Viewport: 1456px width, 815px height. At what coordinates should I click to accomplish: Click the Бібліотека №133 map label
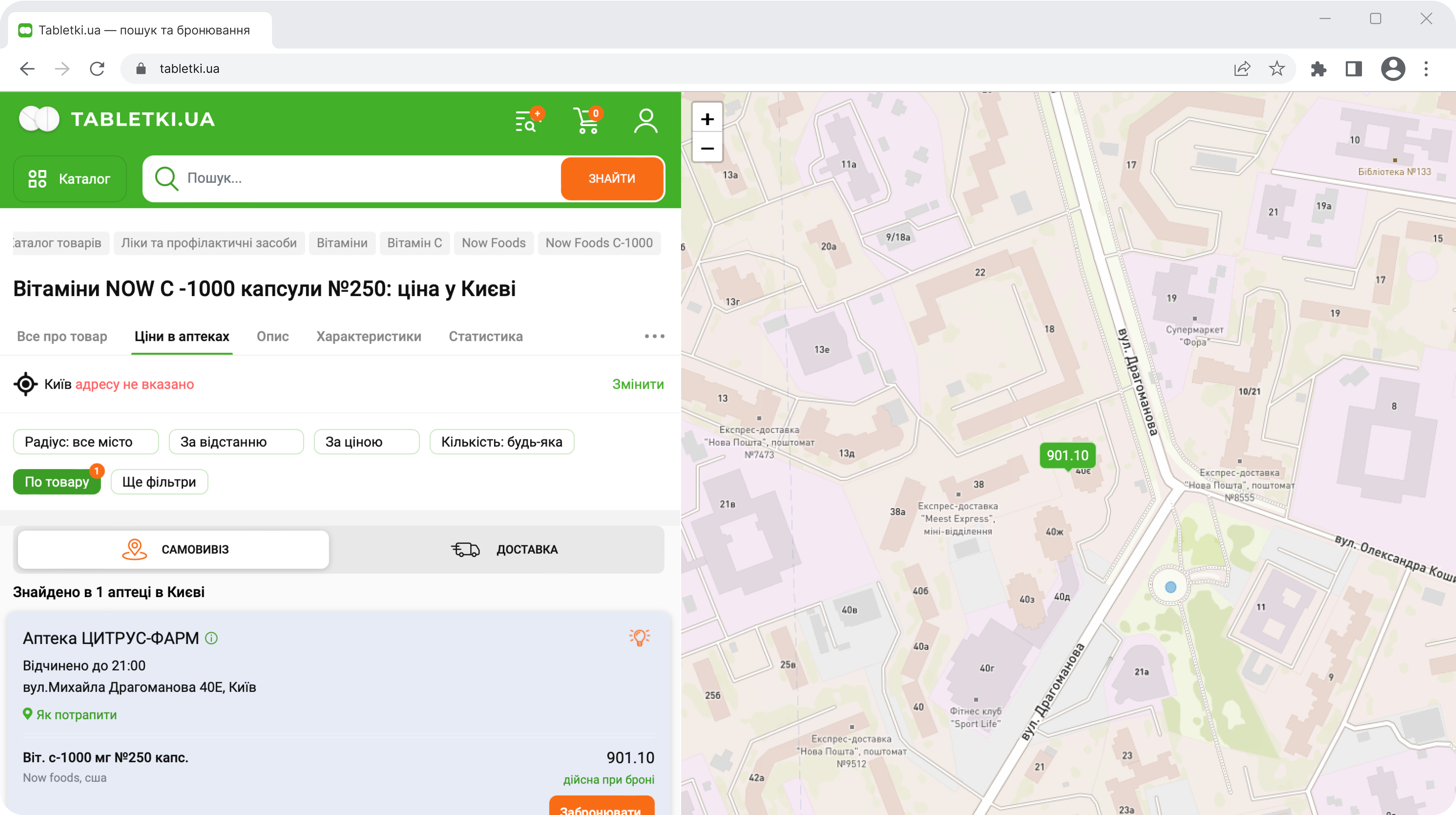(1394, 171)
